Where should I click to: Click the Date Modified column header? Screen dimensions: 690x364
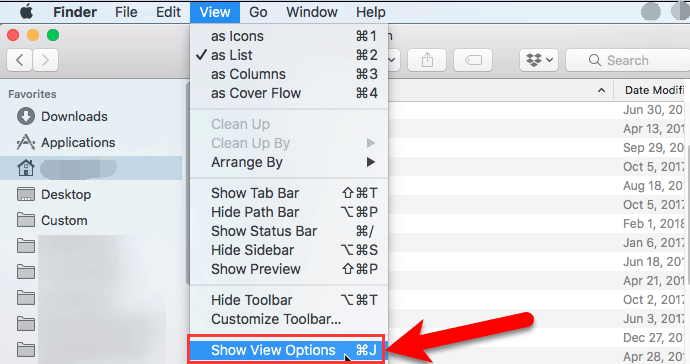tap(654, 90)
